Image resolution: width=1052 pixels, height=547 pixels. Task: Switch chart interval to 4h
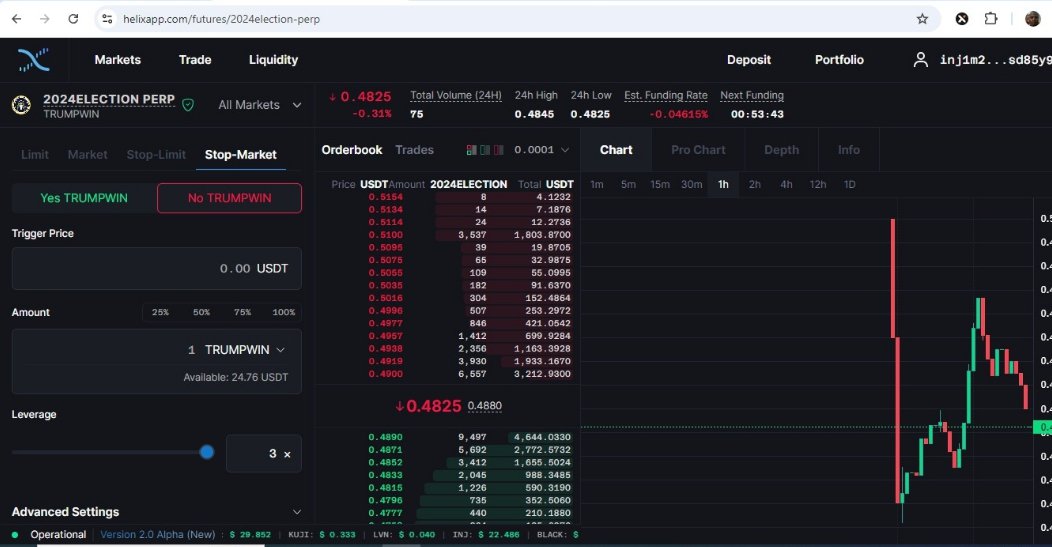click(786, 184)
